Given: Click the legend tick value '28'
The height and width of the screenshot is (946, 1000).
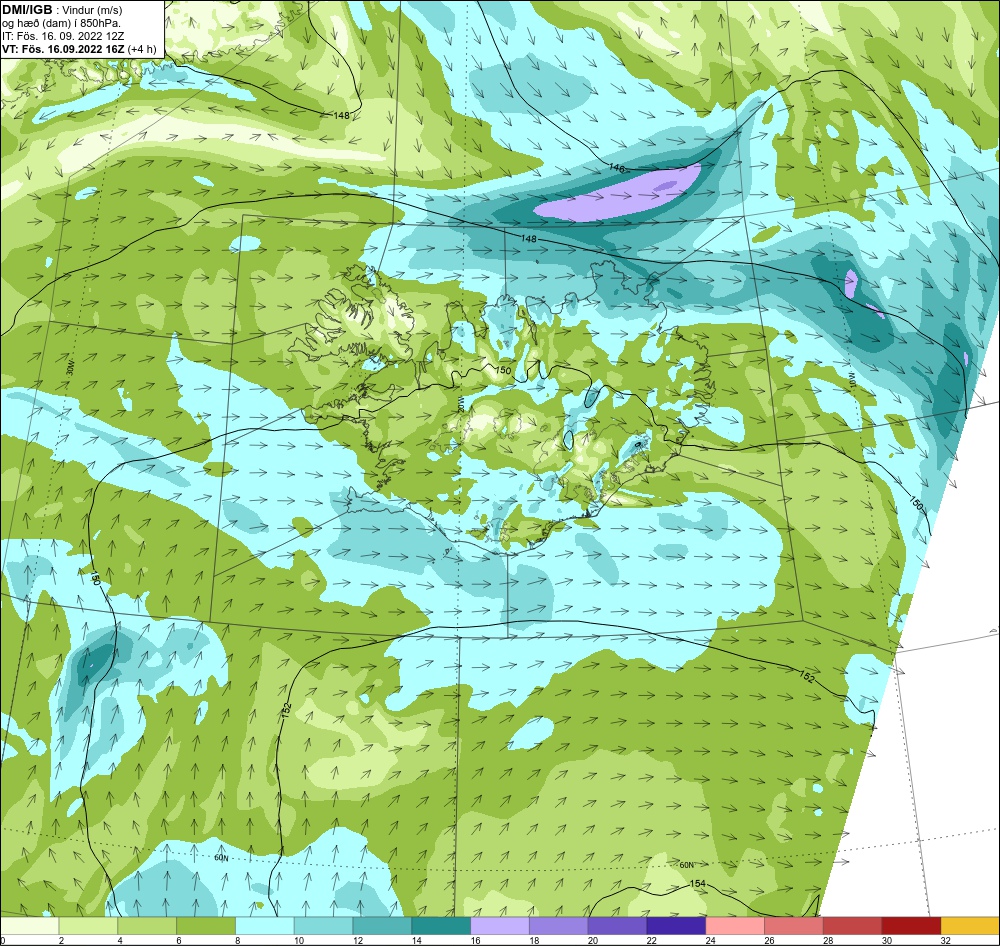Looking at the screenshot, I should pos(828,940).
